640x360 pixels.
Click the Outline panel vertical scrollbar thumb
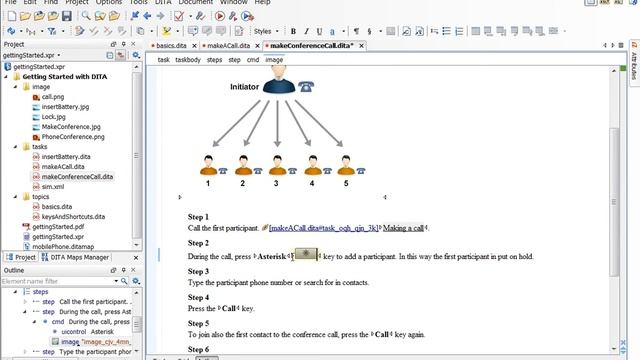(137, 325)
